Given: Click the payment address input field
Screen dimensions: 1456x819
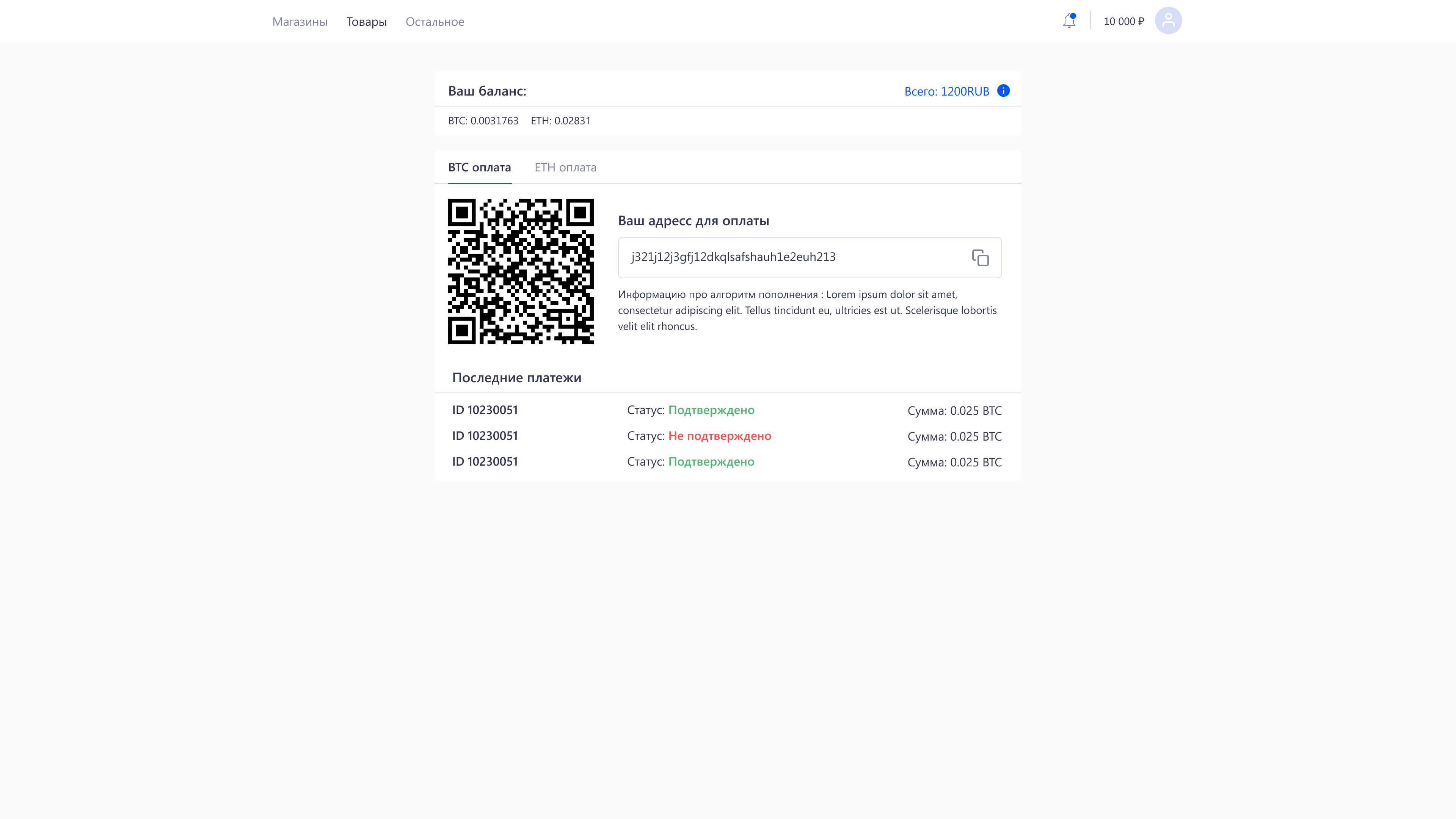Looking at the screenshot, I should click(x=791, y=257).
